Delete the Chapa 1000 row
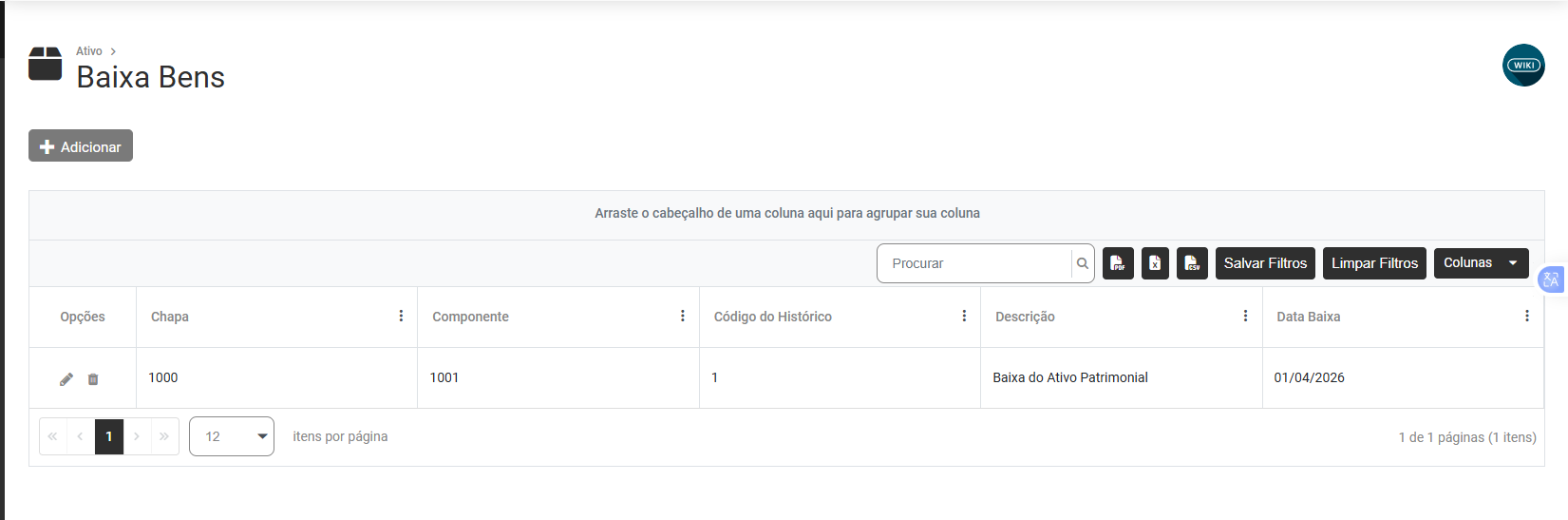This screenshot has width=1568, height=520. coord(93,379)
